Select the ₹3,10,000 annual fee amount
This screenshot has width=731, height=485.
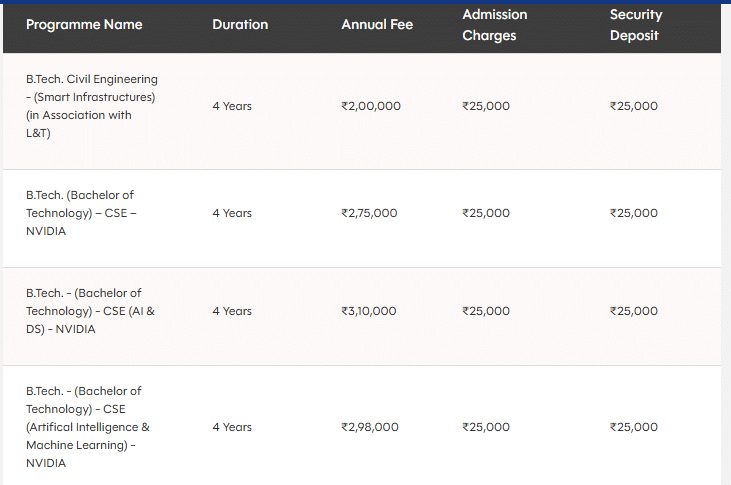[369, 311]
